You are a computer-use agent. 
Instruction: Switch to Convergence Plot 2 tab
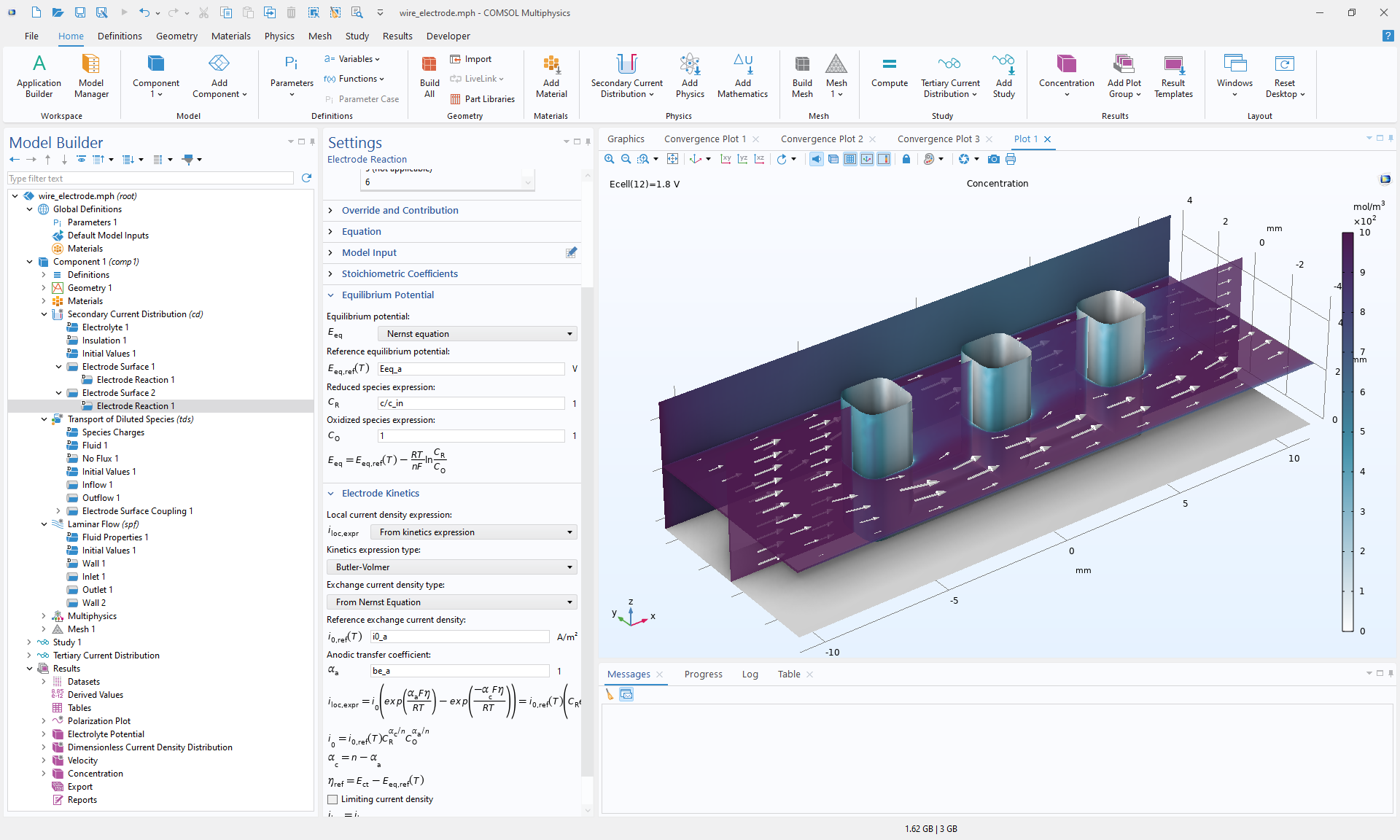[822, 139]
